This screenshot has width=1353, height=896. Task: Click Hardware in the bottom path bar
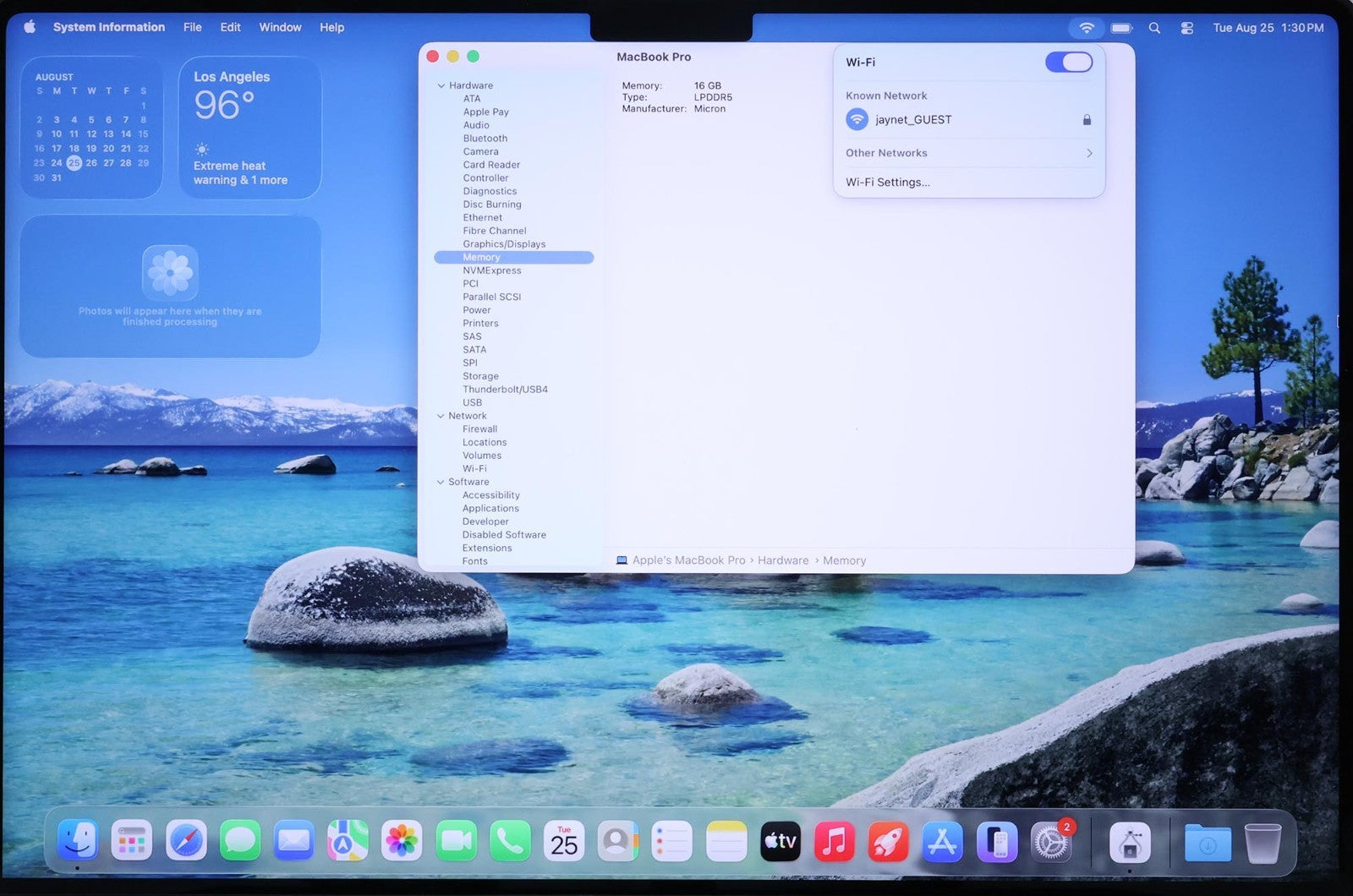pyautogui.click(x=783, y=560)
